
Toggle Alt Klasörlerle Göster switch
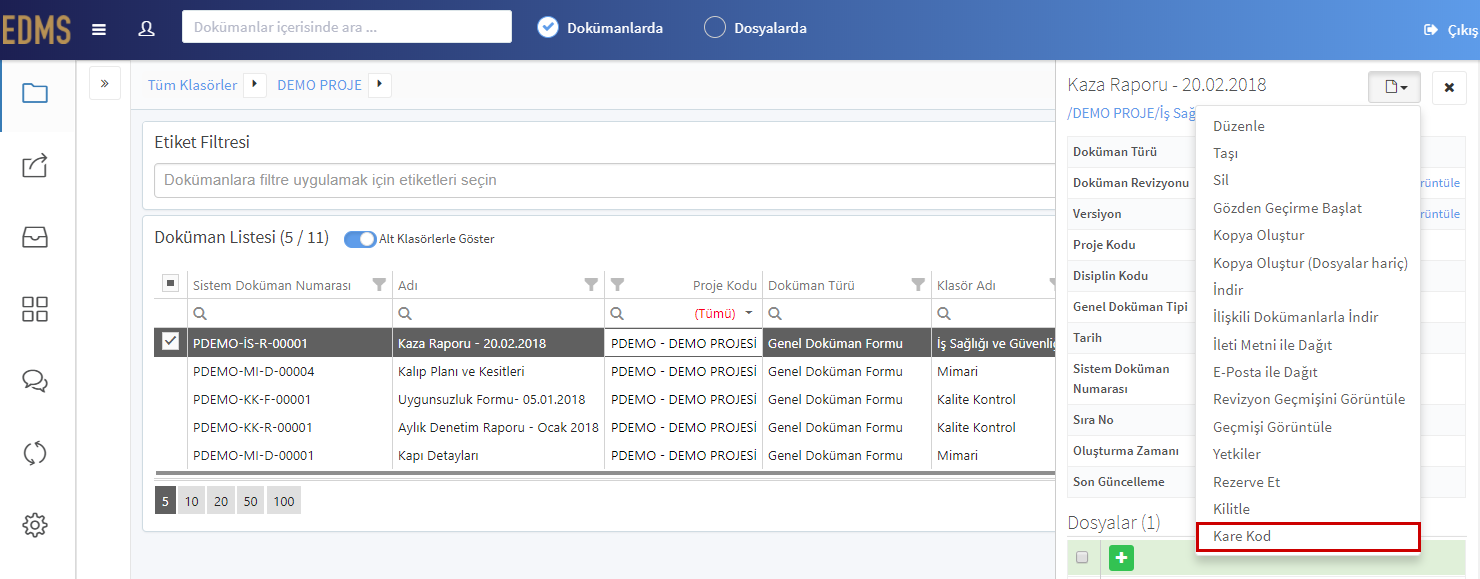pyautogui.click(x=360, y=239)
